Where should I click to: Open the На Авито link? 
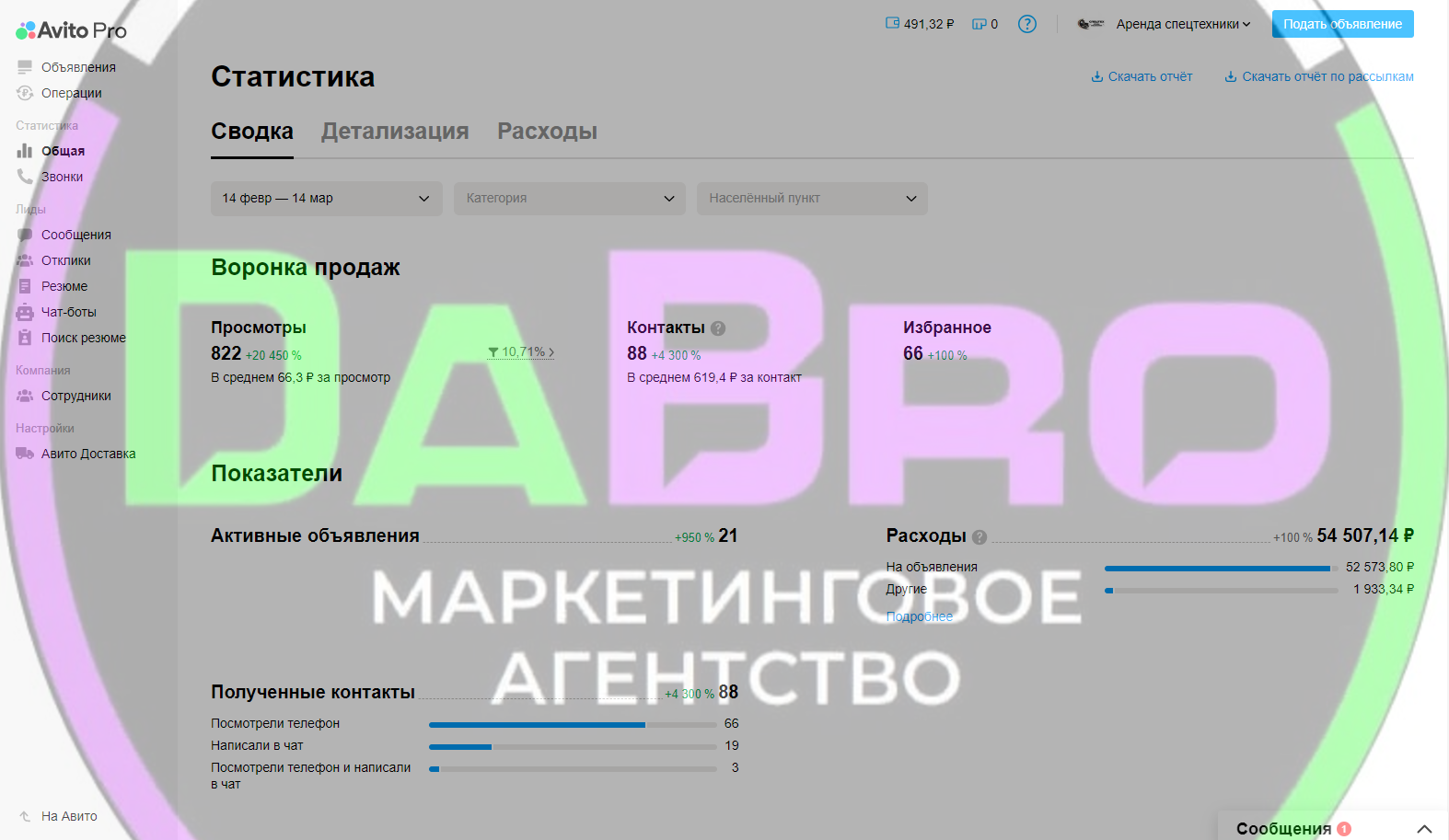point(69,816)
